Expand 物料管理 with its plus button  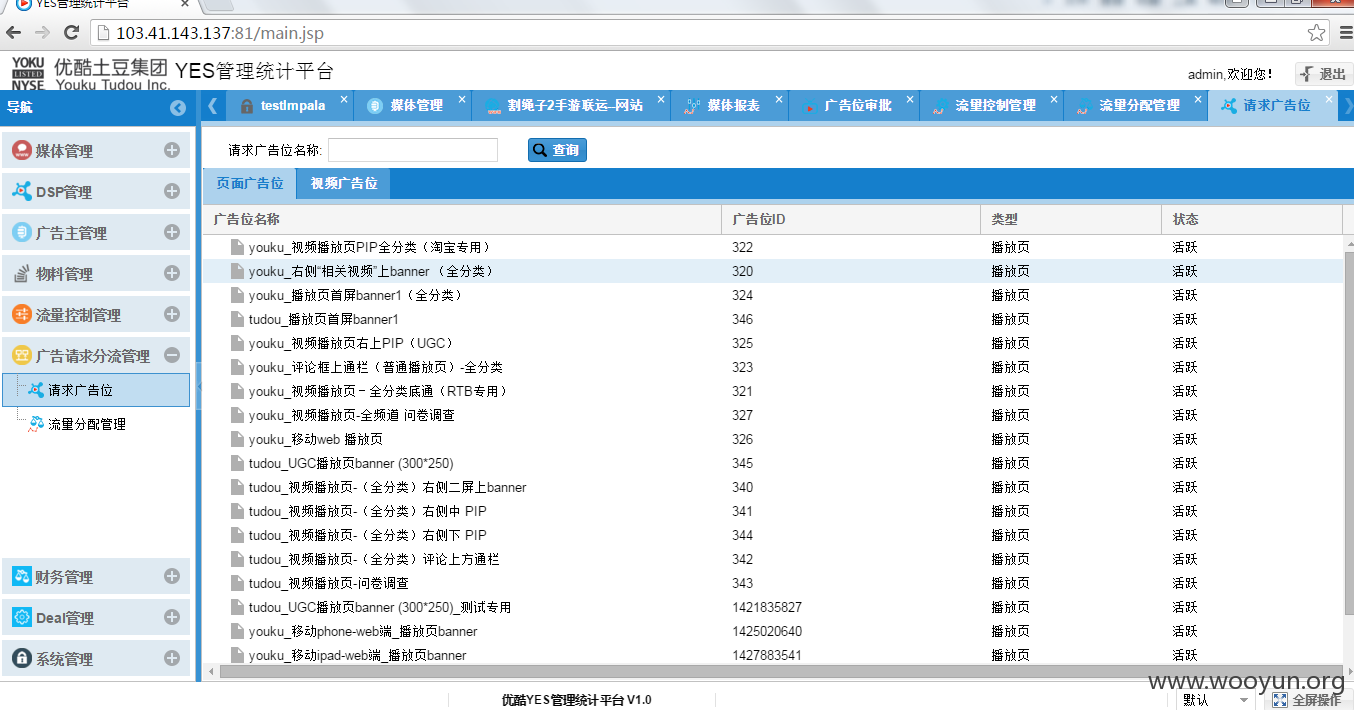coord(172,273)
